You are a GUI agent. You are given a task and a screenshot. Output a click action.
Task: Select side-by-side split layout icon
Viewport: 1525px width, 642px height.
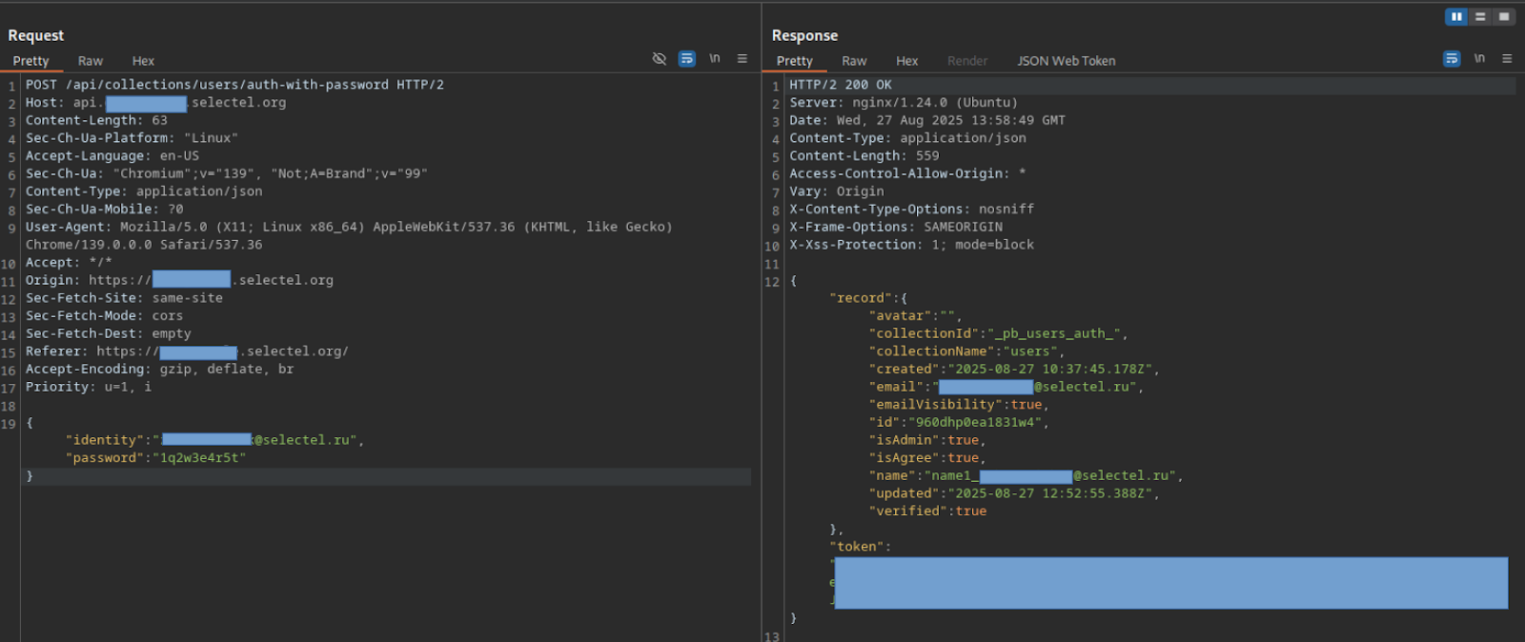[x=1456, y=17]
